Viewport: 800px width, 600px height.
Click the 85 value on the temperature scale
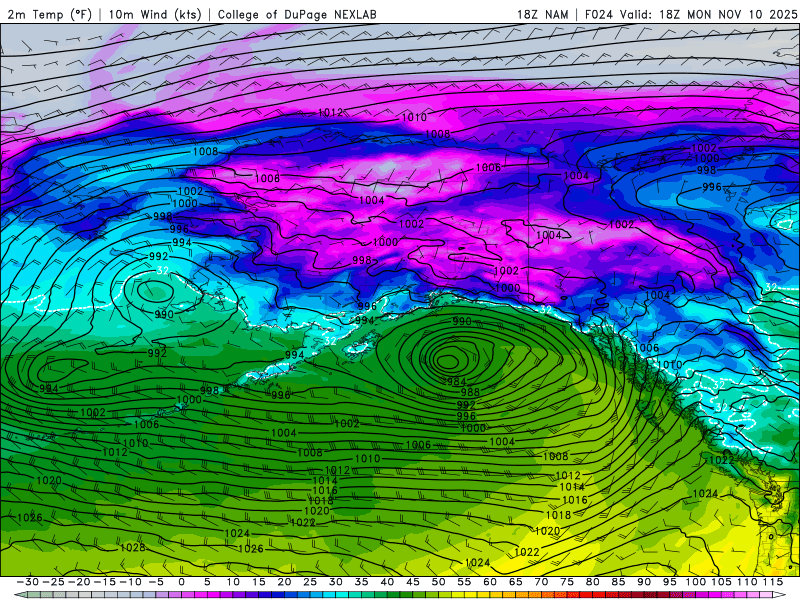[x=618, y=582]
